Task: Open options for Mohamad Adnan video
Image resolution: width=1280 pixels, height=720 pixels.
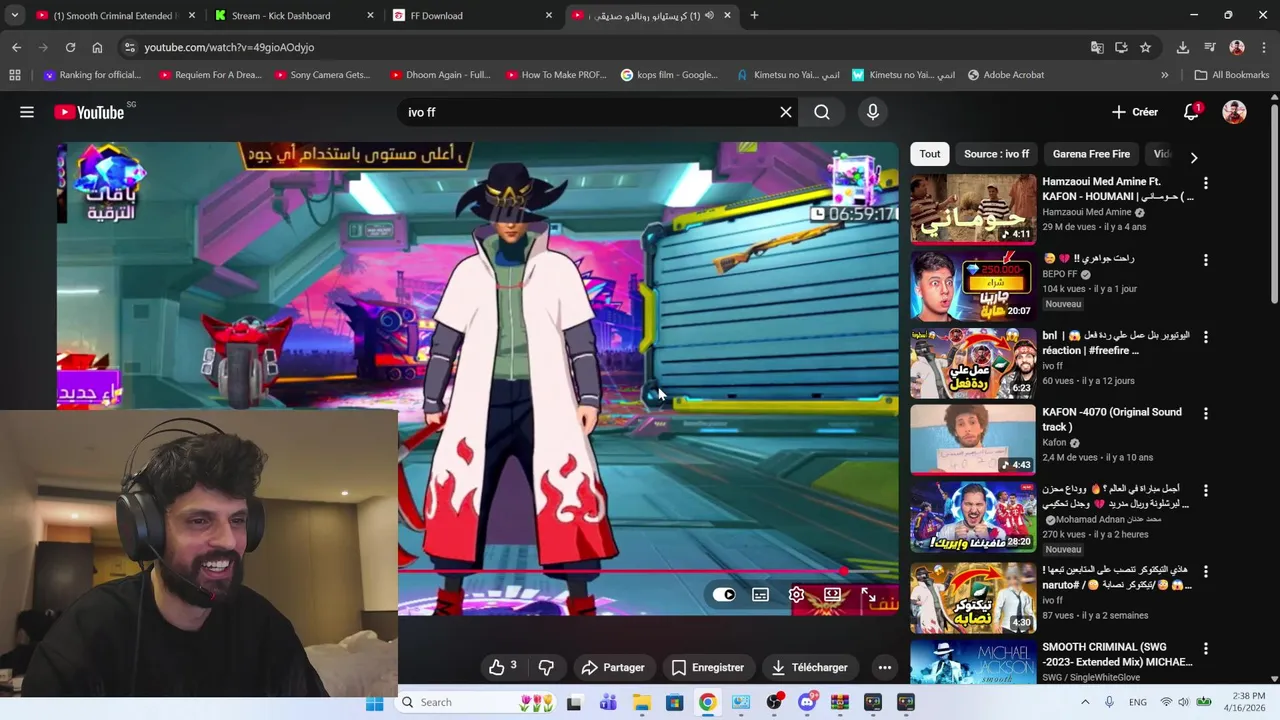Action: [1205, 491]
